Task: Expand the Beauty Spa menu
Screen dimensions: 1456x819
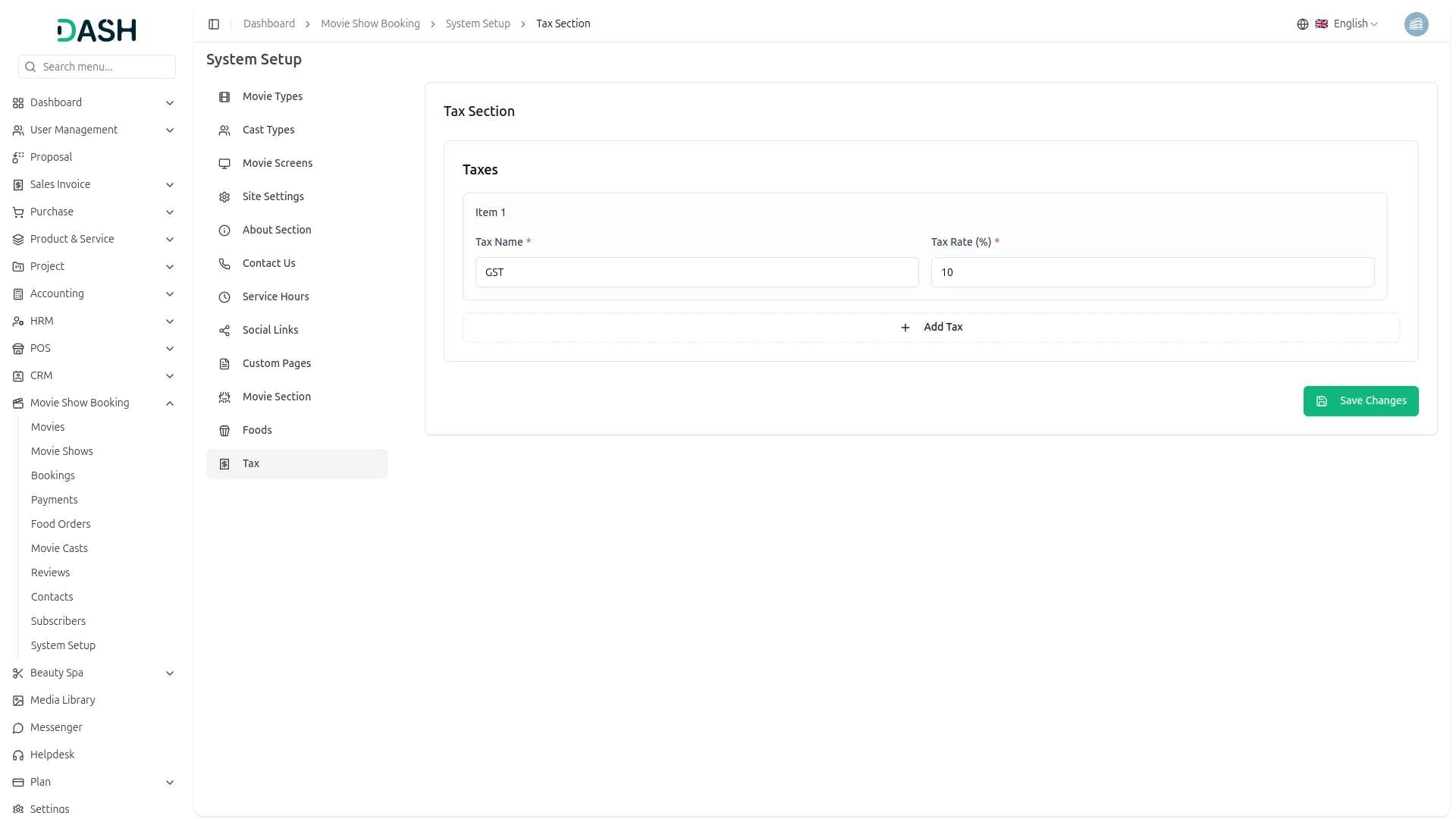Action: click(169, 673)
